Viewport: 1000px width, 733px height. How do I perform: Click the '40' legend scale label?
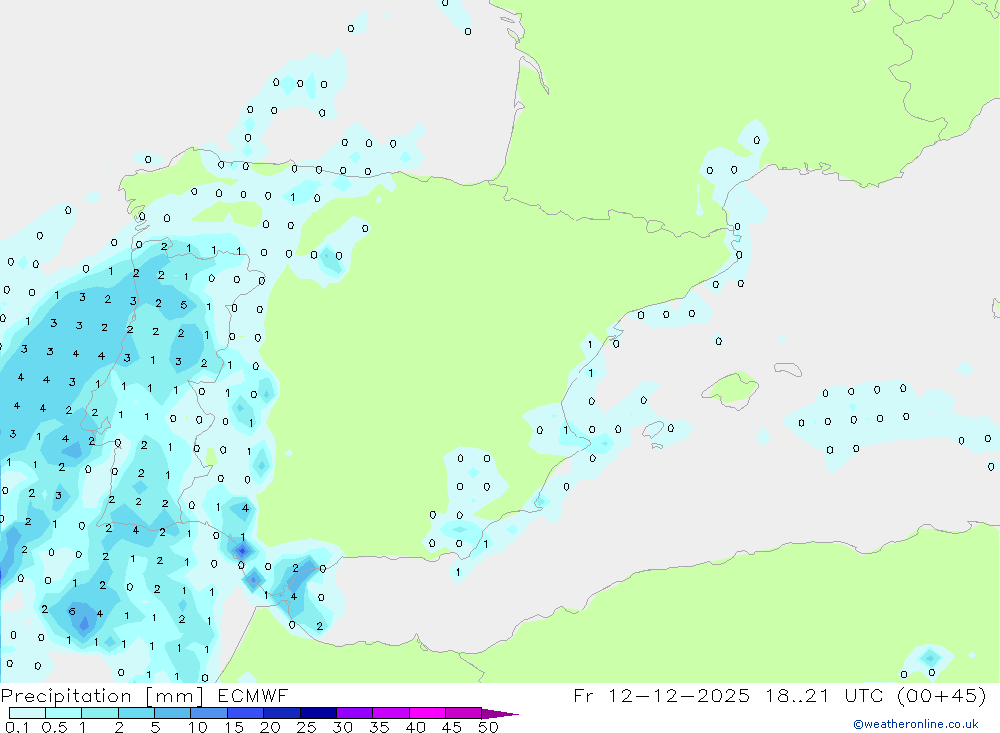coord(416,727)
